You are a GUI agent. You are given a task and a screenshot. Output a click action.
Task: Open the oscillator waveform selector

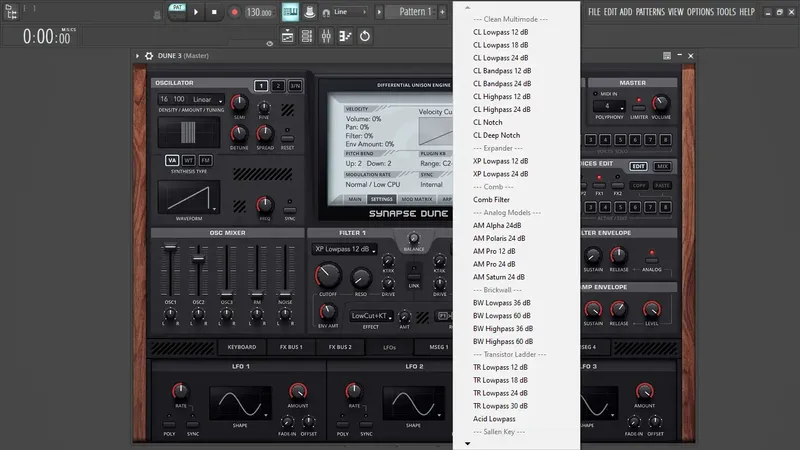(189, 196)
